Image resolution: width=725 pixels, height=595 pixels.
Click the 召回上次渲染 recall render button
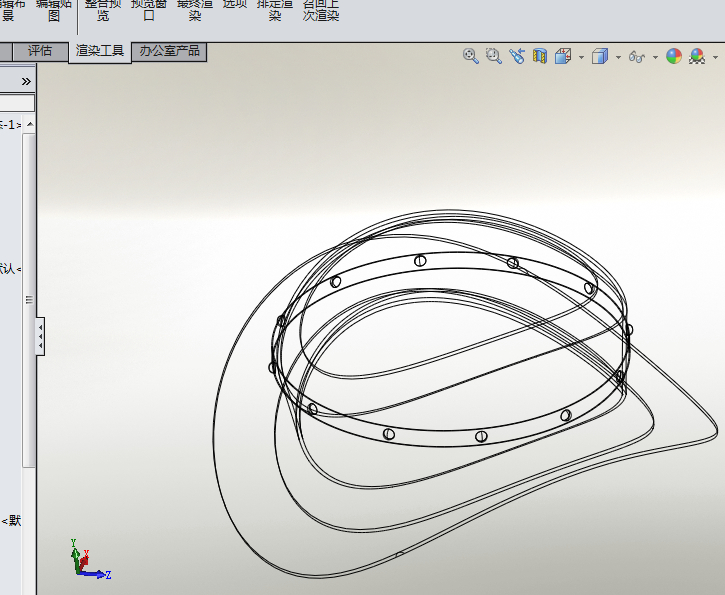click(x=321, y=10)
